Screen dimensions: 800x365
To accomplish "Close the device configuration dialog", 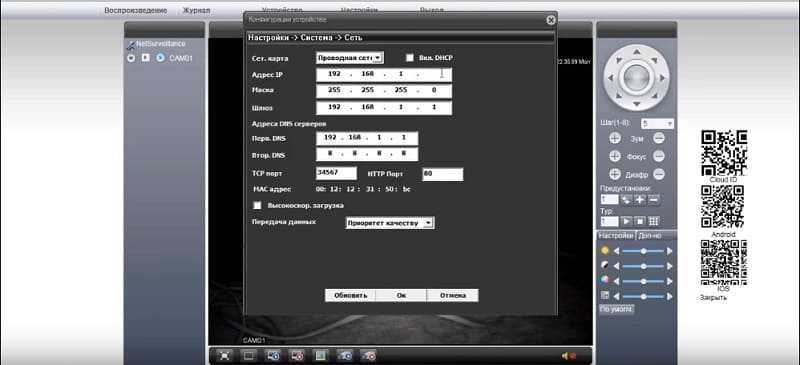I will point(551,20).
